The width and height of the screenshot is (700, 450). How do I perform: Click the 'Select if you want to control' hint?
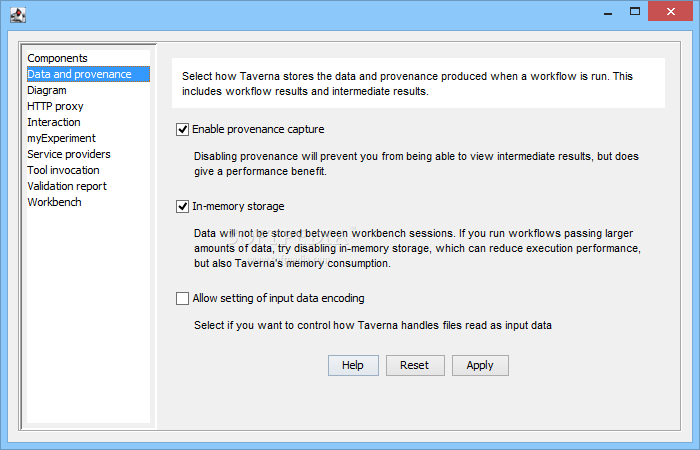(x=373, y=325)
